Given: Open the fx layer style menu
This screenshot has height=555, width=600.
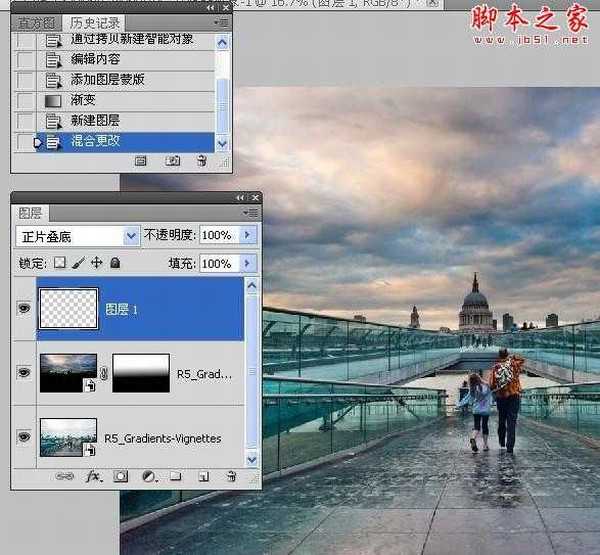Looking at the screenshot, I should (95, 477).
